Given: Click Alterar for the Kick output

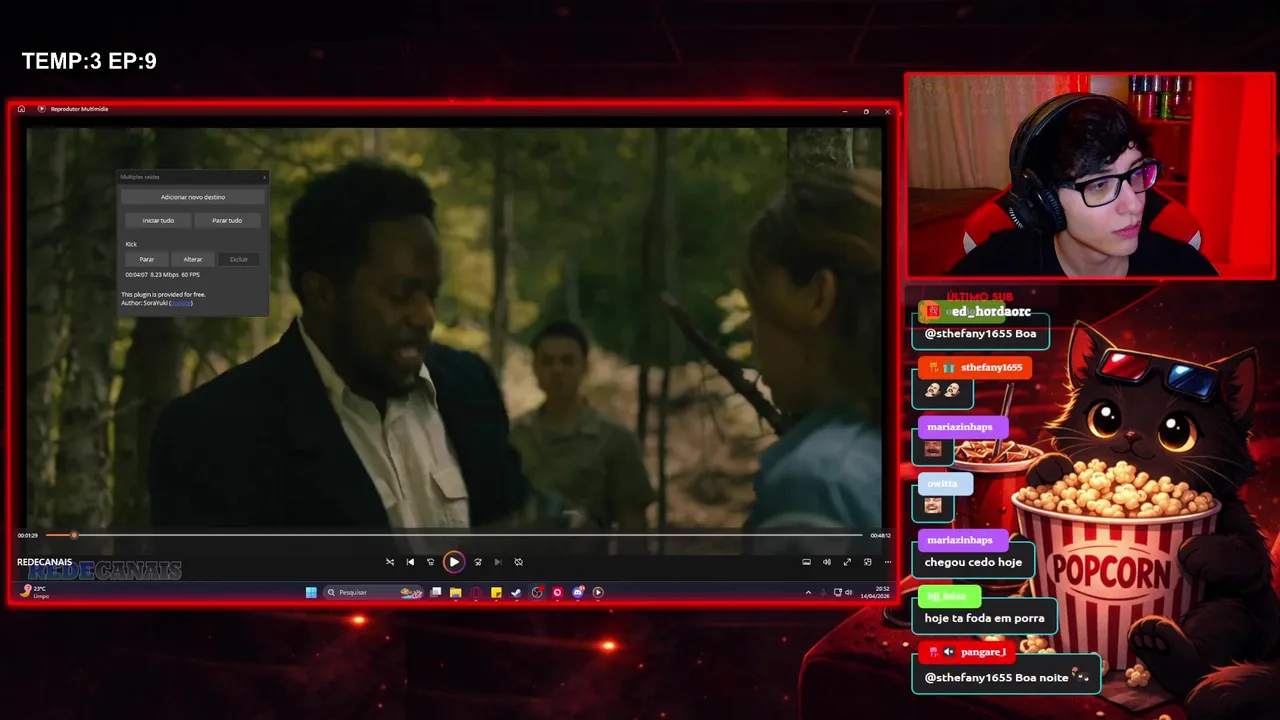Looking at the screenshot, I should pos(193,259).
